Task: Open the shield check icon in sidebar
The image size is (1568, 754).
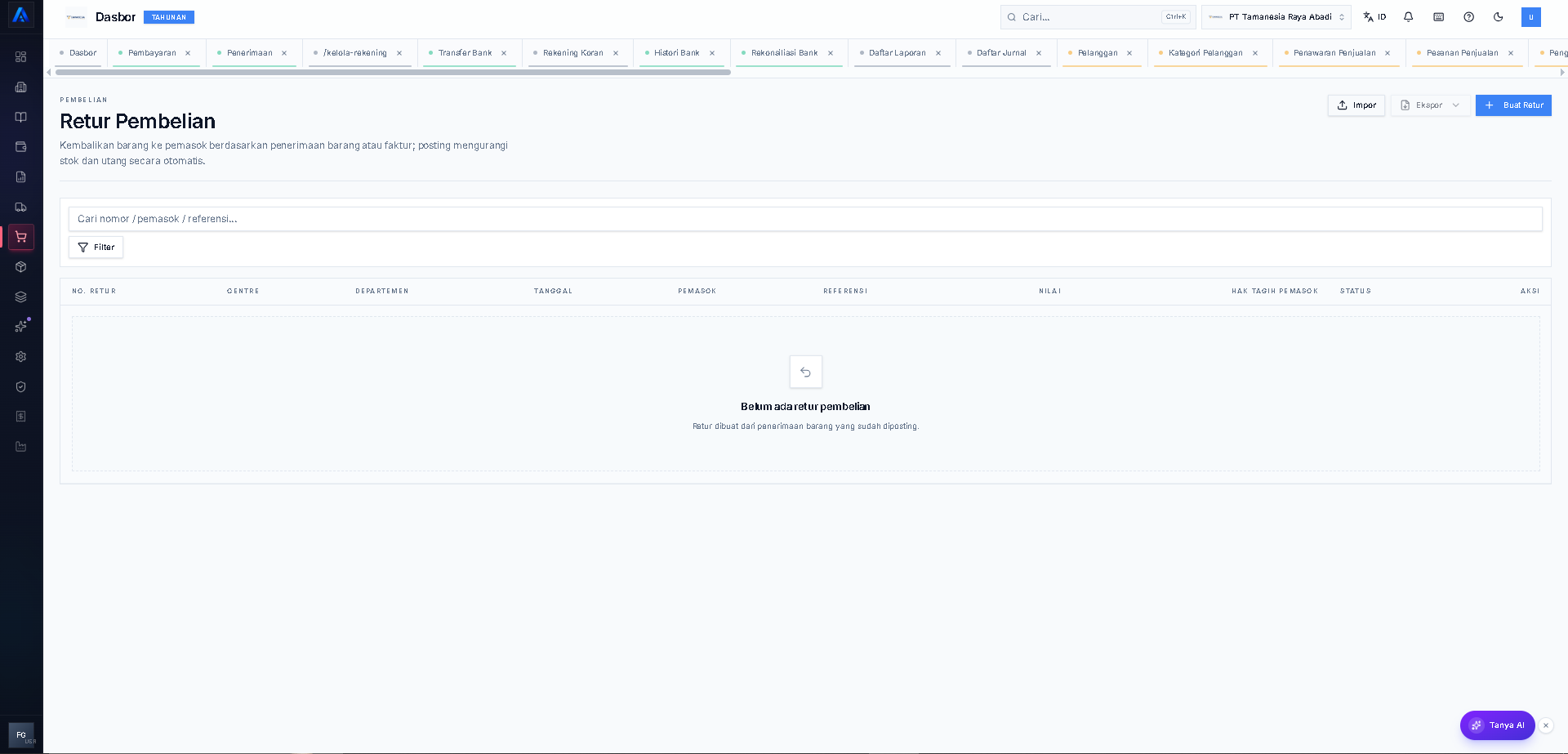Action: pos(21,386)
